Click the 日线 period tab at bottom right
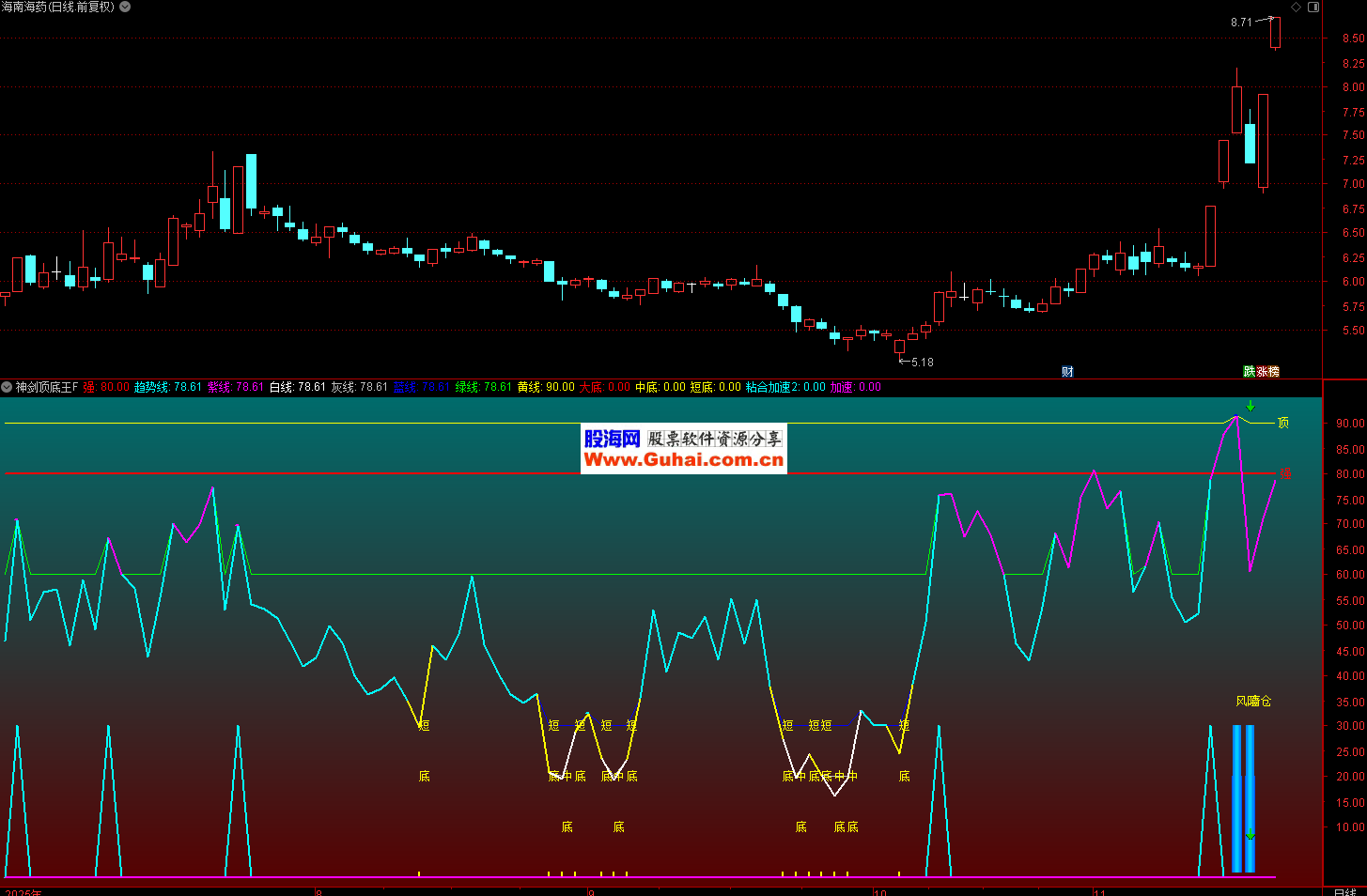Image resolution: width=1367 pixels, height=896 pixels. [1344, 891]
